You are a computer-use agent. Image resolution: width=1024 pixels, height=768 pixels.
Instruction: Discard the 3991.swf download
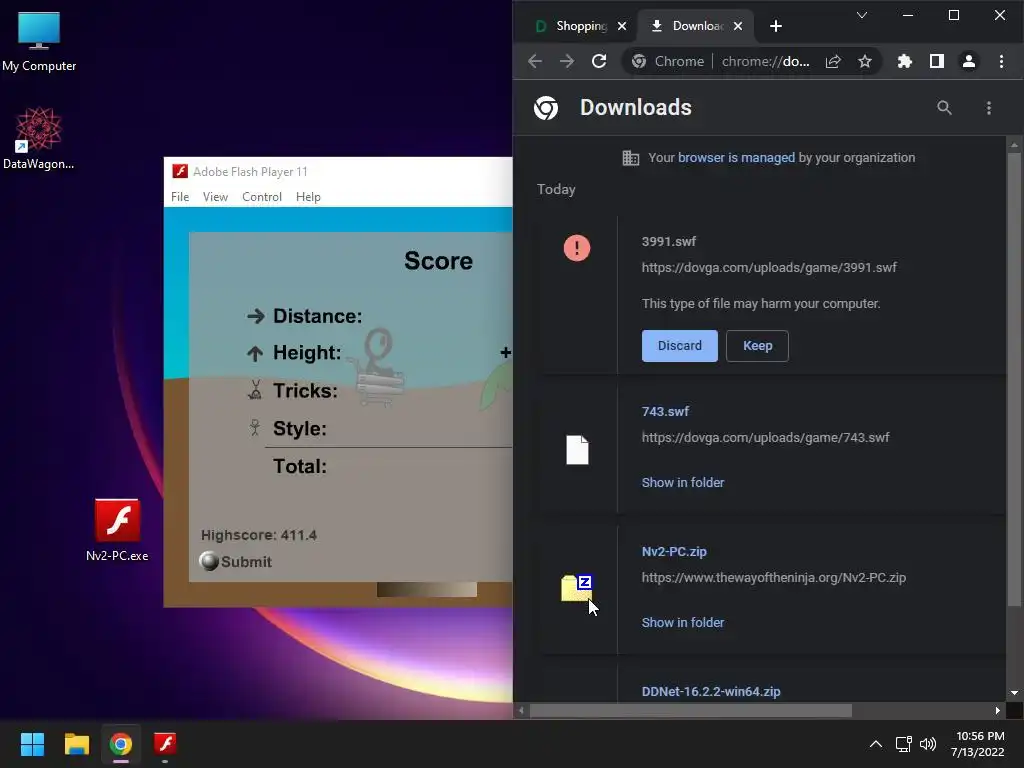(679, 345)
